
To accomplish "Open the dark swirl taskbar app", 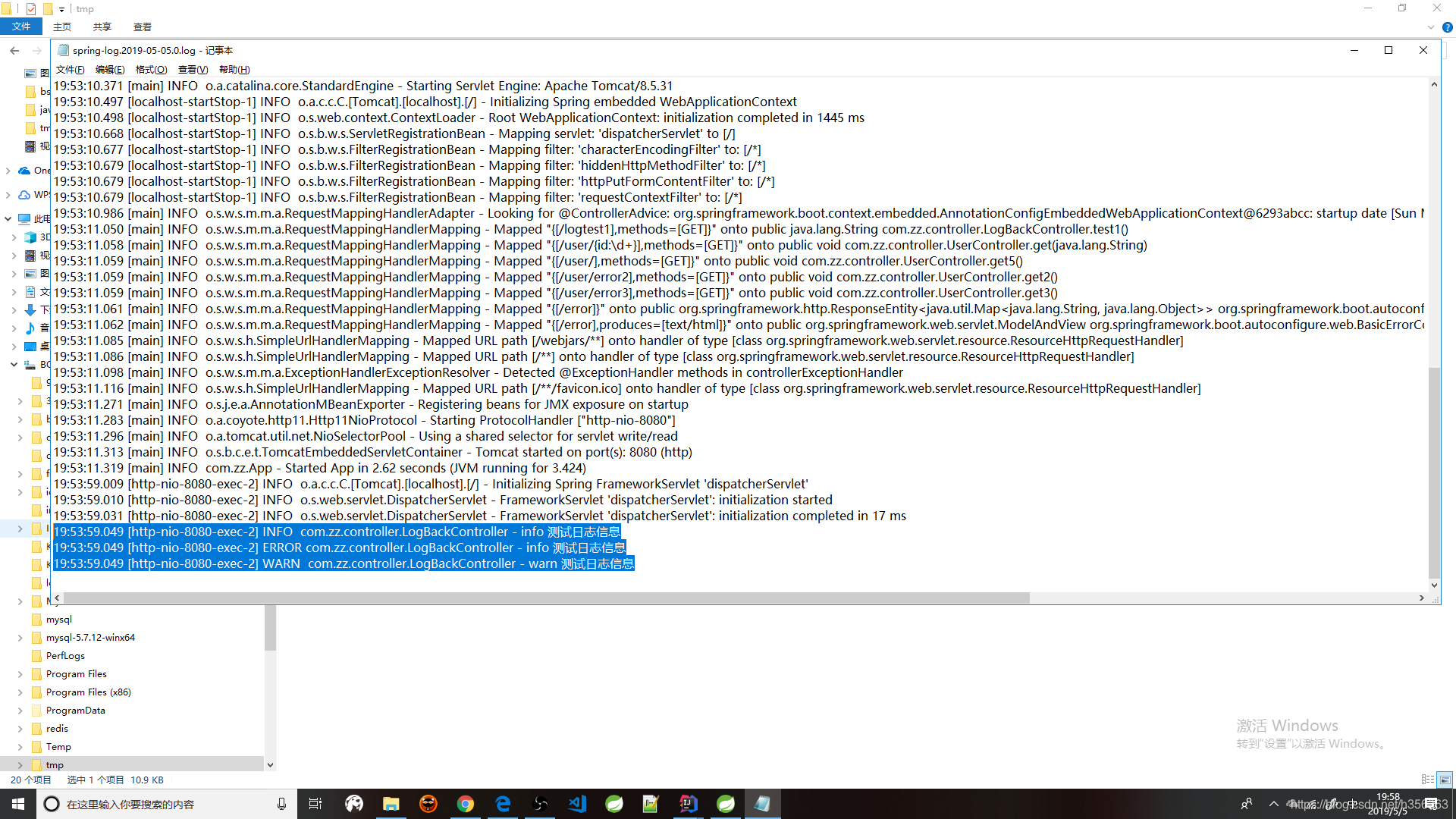I will tap(540, 804).
